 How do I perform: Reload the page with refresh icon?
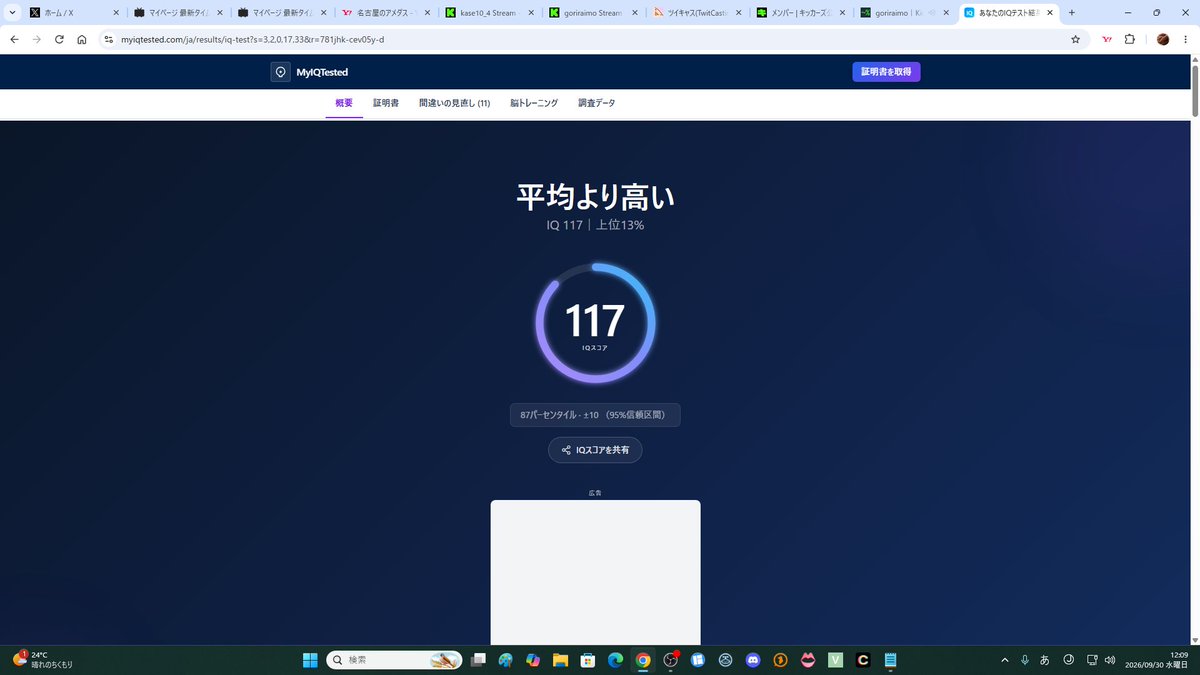pos(59,39)
